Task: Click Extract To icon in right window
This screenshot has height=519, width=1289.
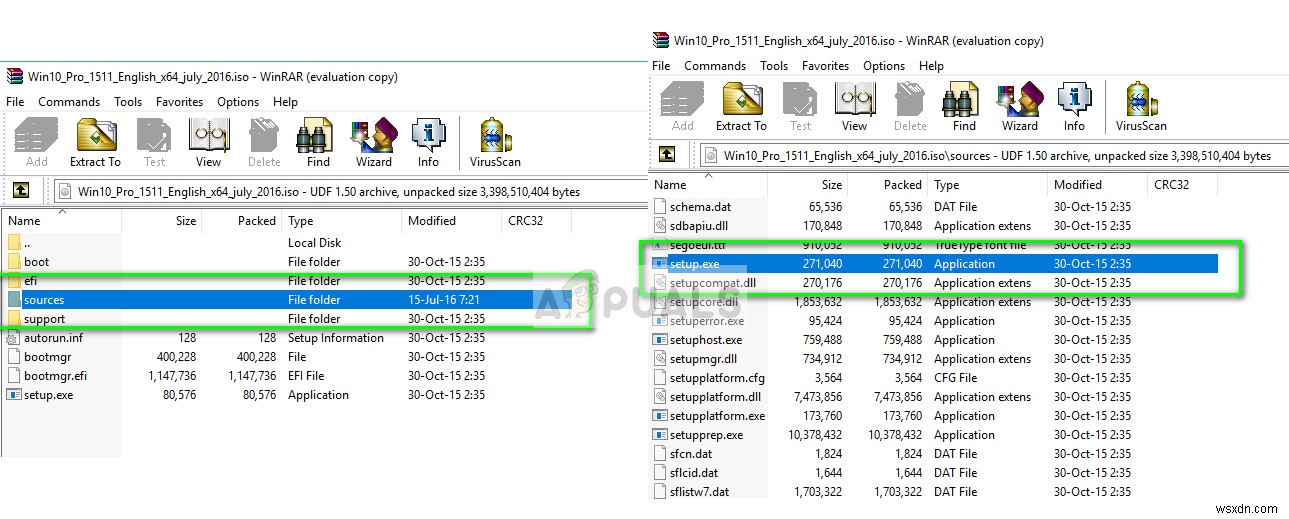Action: [x=741, y=106]
